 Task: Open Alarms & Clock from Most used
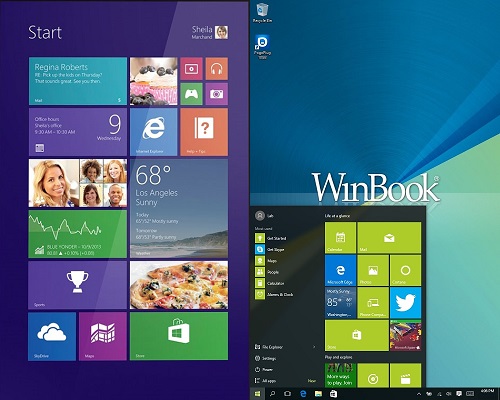click(274, 295)
